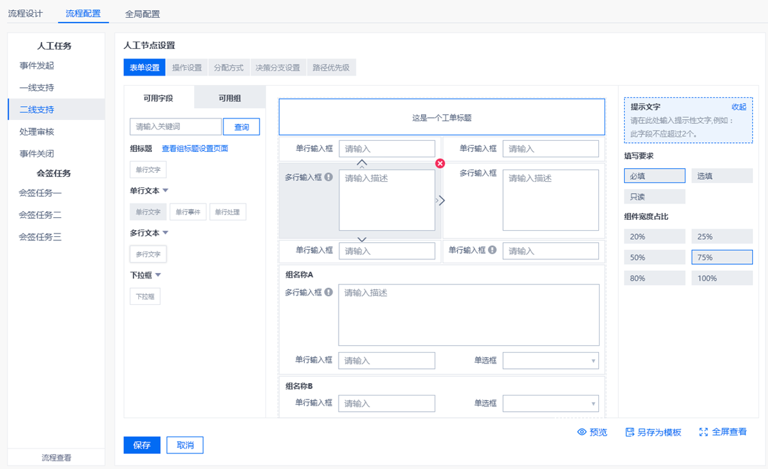Collapse the 单行文本 field category

click(x=166, y=191)
